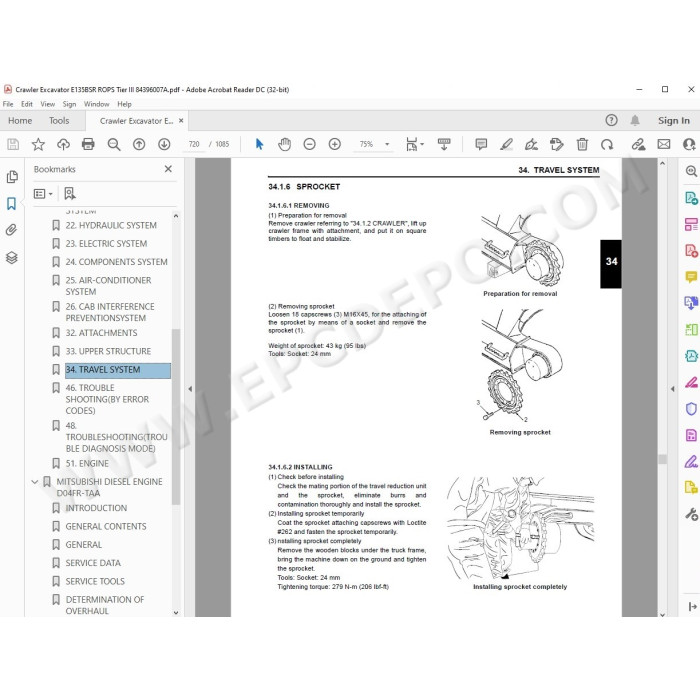Share a link with the link icon
Screen dimensions: 700x700
click(x=638, y=144)
